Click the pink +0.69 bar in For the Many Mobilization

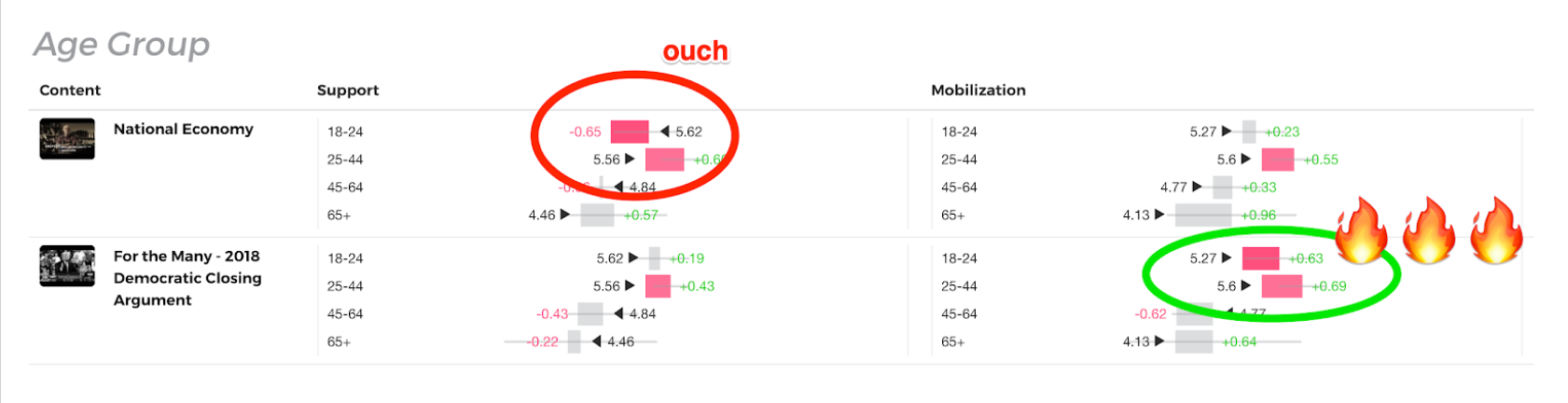(1282, 286)
